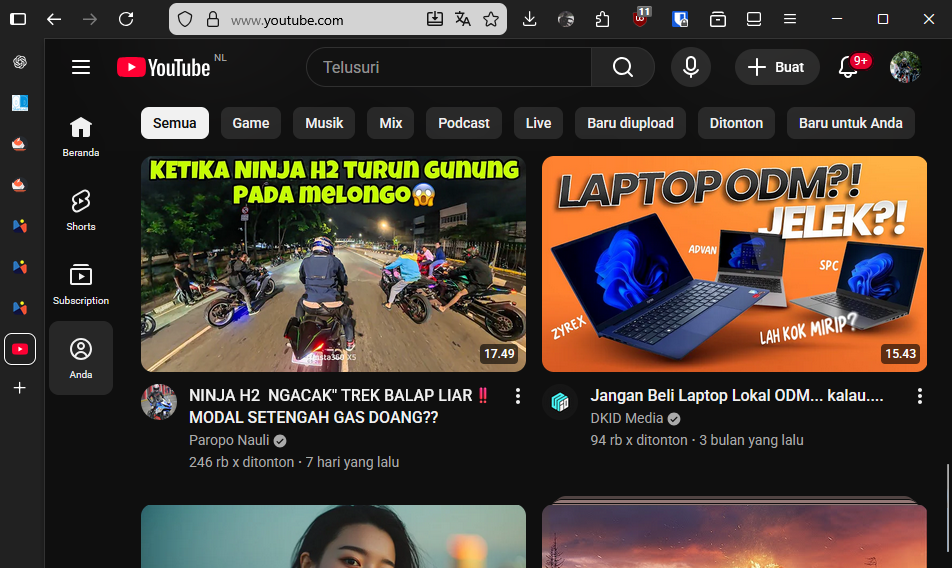This screenshot has height=568, width=952.
Task: Select the Musik filter chip
Action: coord(324,123)
